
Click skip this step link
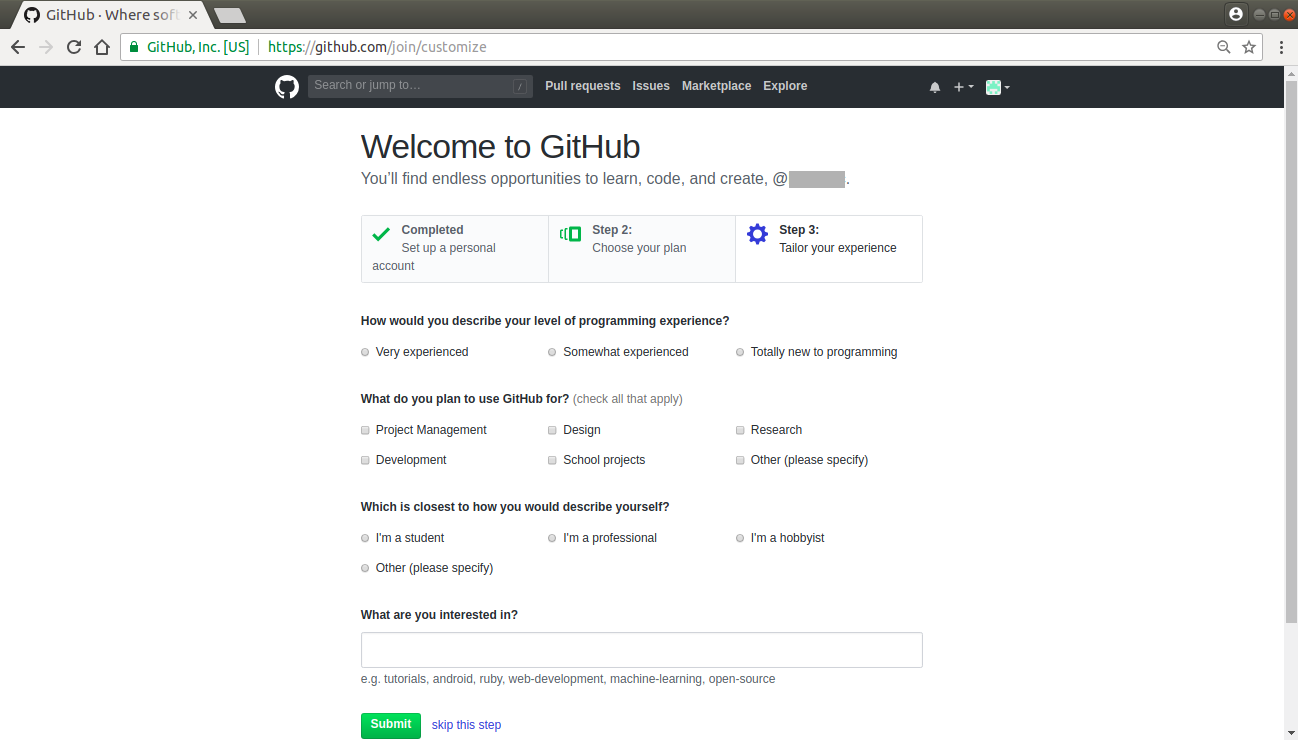coord(466,725)
